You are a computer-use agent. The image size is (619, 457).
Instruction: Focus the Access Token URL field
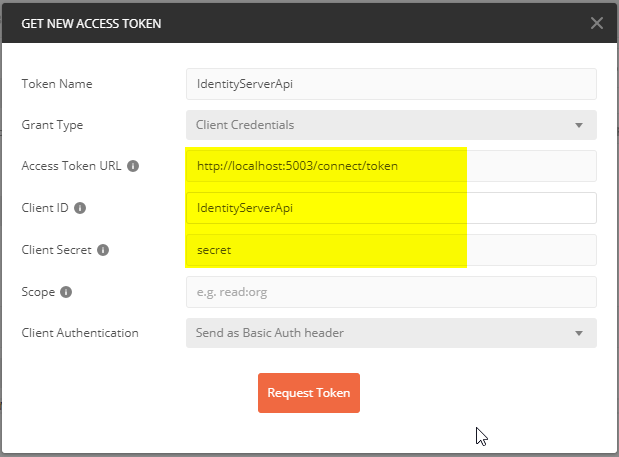click(x=391, y=166)
